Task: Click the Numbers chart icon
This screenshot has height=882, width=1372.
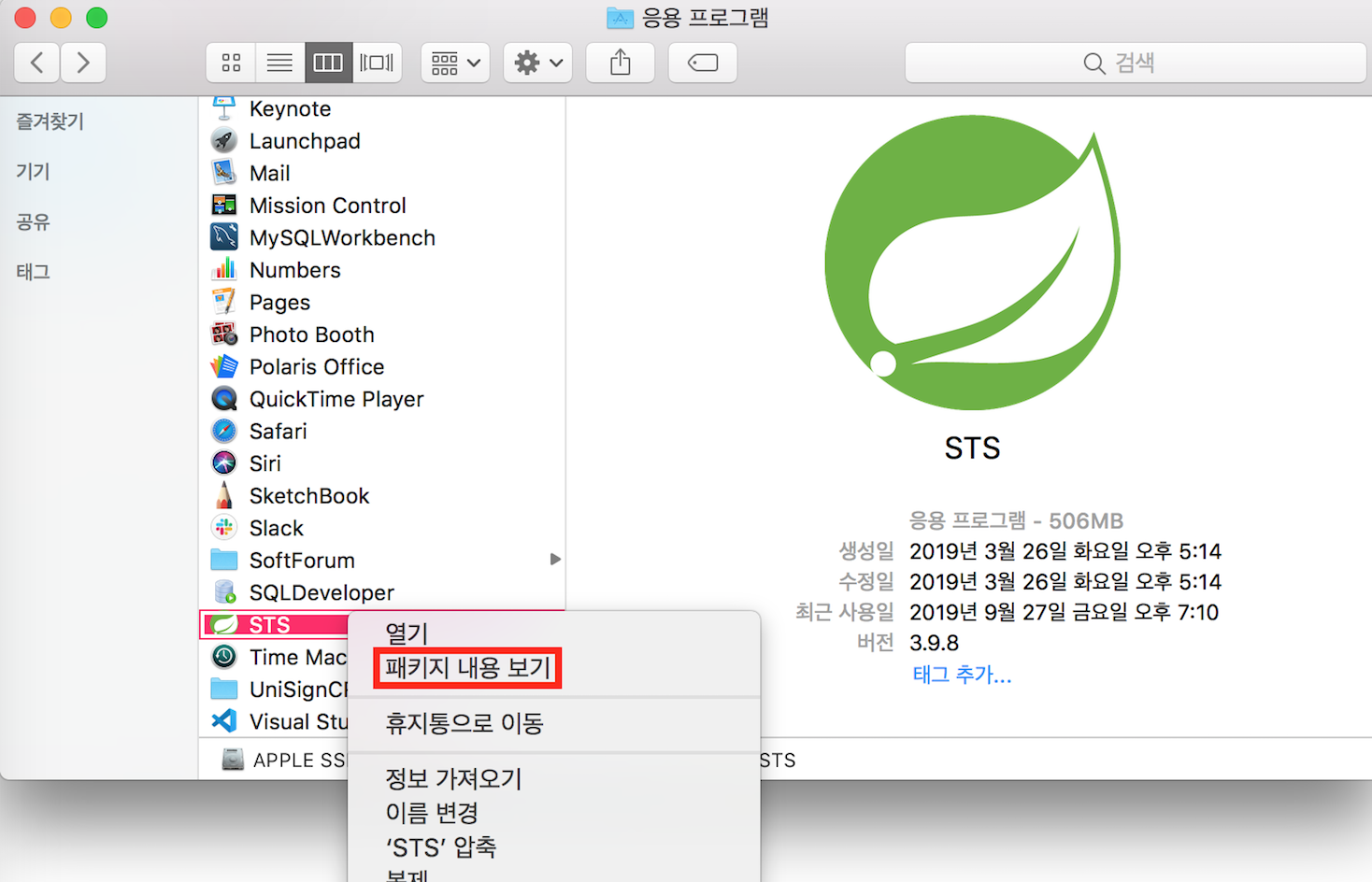Action: (224, 270)
